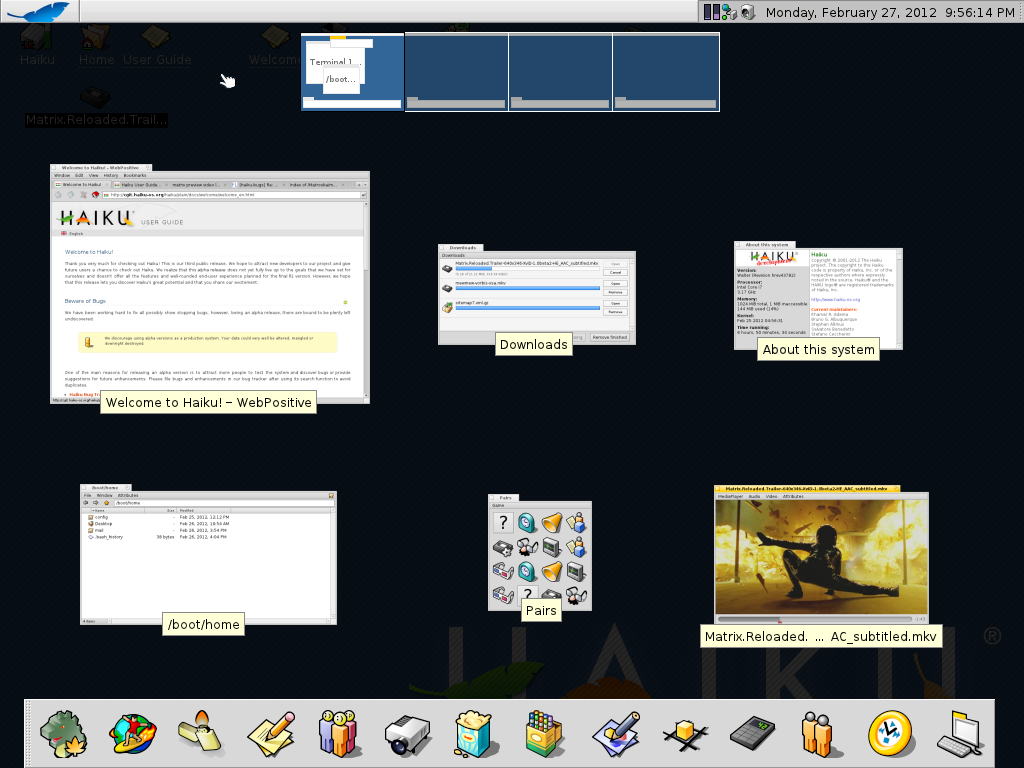Viewport: 1024px width, 768px height.
Task: Open the yellow clock icon in dock
Action: (889, 733)
